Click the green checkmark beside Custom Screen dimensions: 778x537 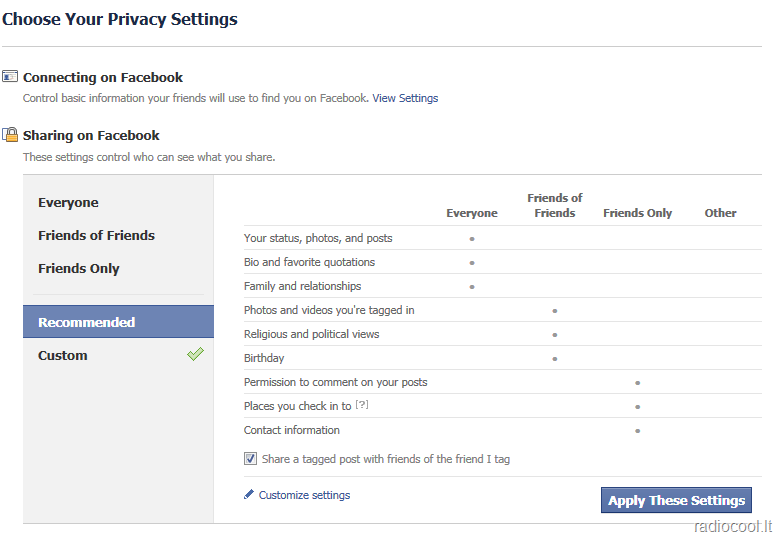click(195, 354)
